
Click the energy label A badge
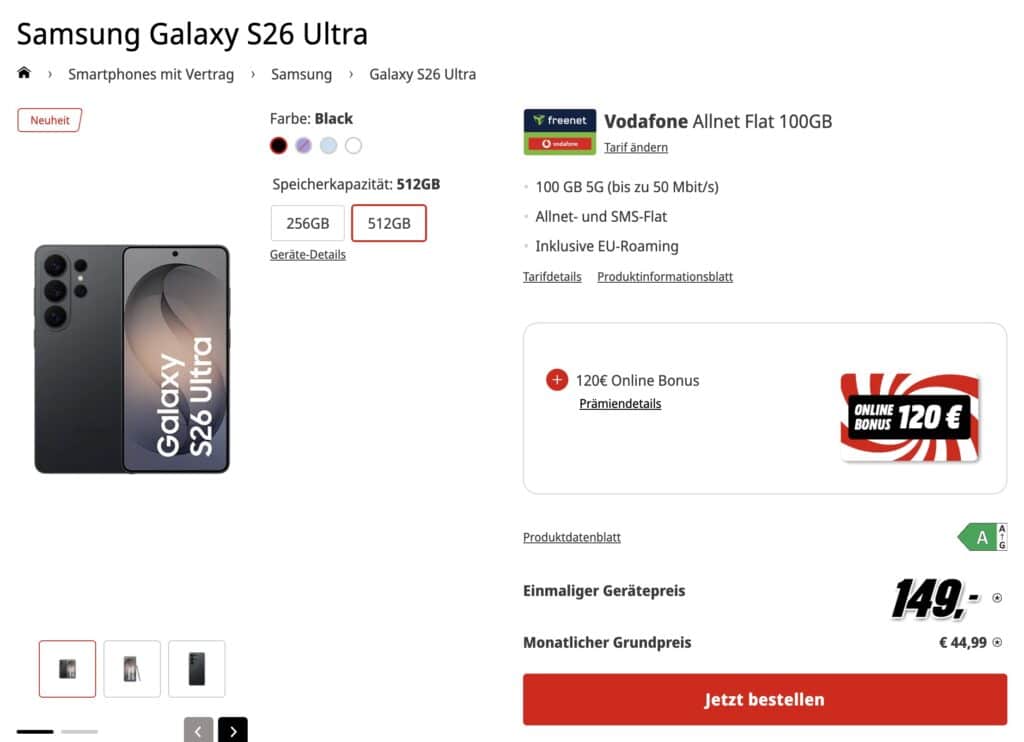pos(982,537)
